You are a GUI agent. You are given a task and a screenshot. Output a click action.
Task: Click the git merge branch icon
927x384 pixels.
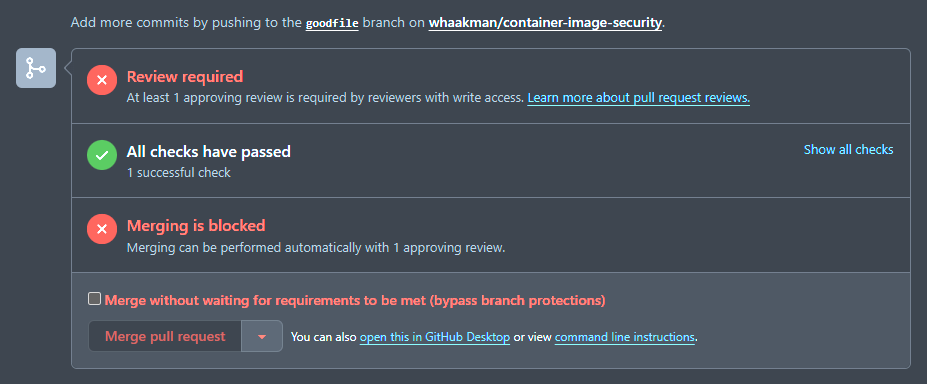click(36, 68)
